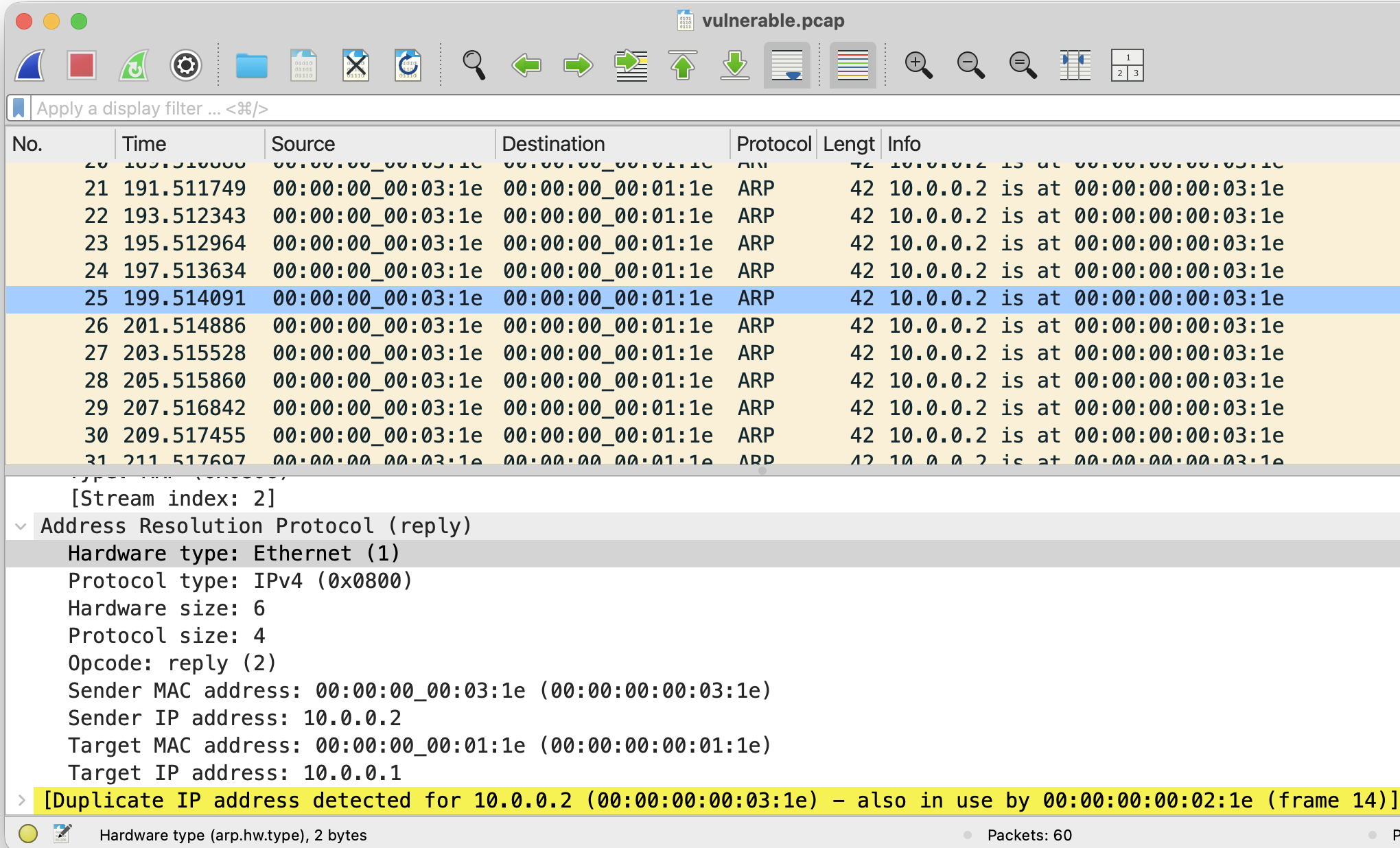Open expert information yellow circle icon

pos(28,834)
